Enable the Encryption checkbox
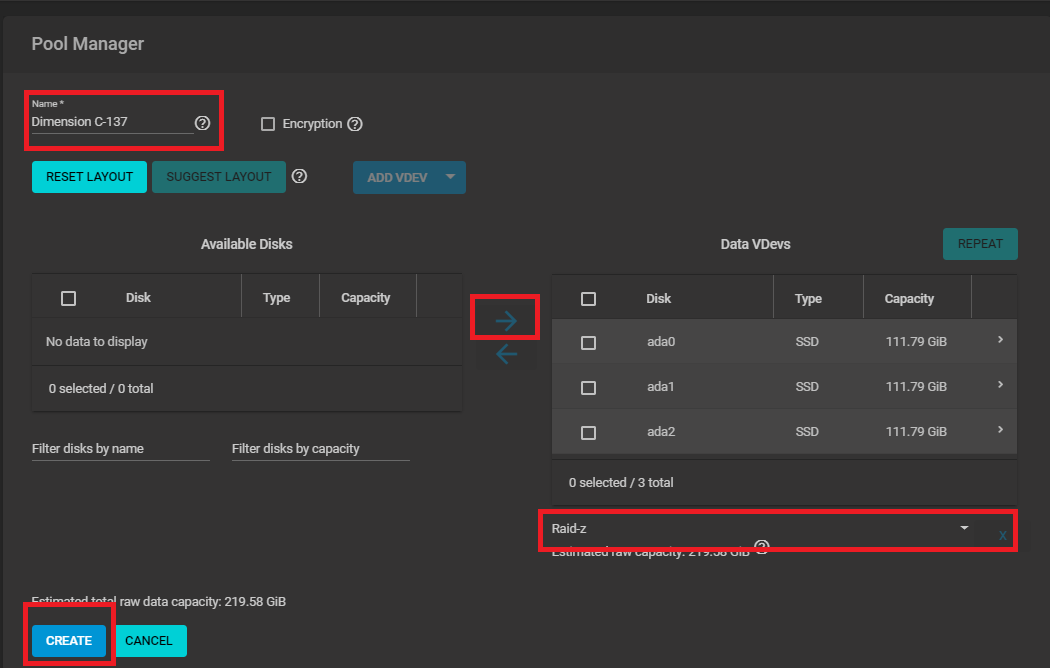Screen dimensions: 1050x668 coord(268,124)
